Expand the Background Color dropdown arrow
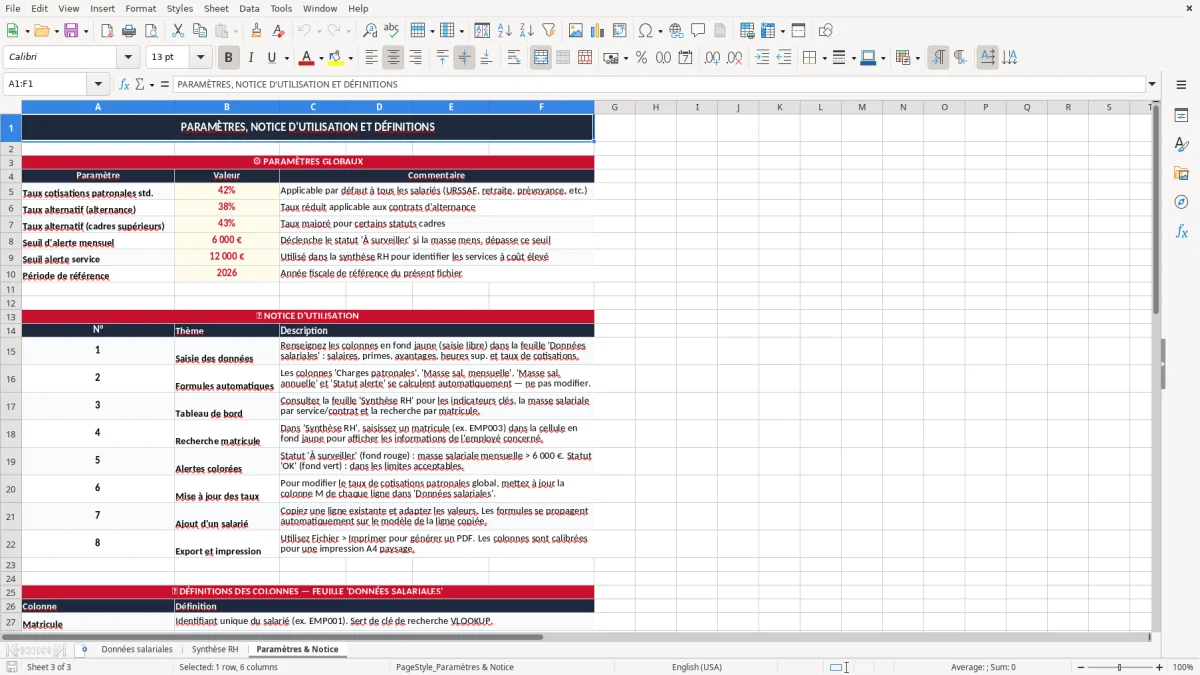This screenshot has width=1200, height=675. pyautogui.click(x=351, y=58)
